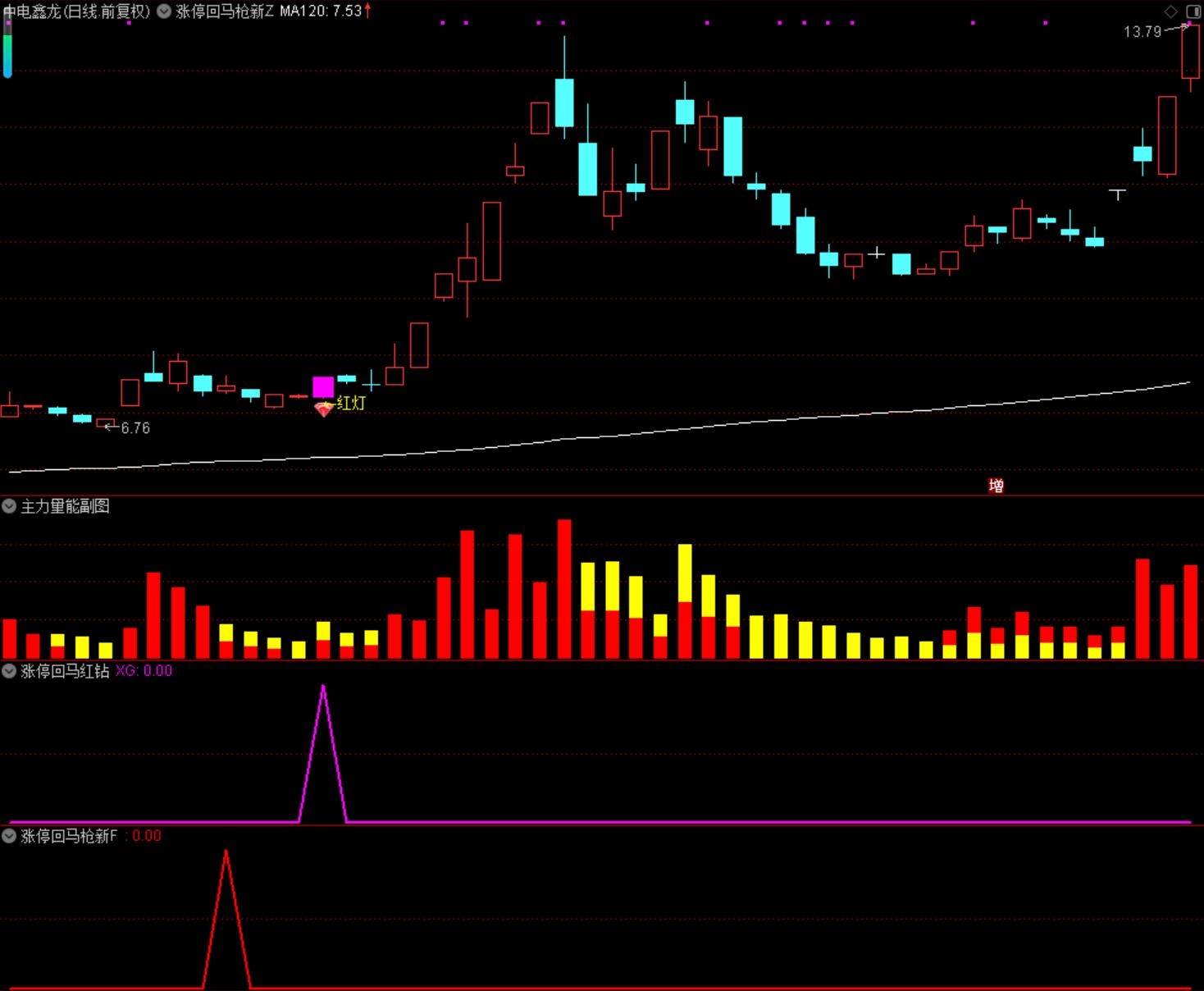Click the 涨停回马枪新F panel title
The height and width of the screenshot is (991, 1204).
tap(69, 836)
